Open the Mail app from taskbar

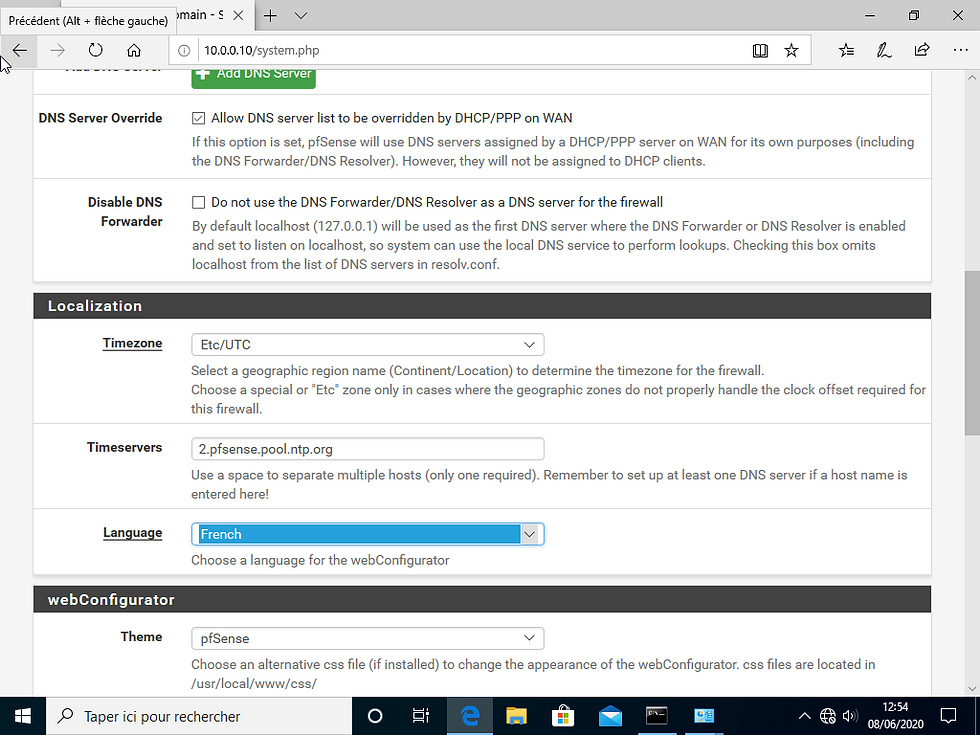(610, 716)
